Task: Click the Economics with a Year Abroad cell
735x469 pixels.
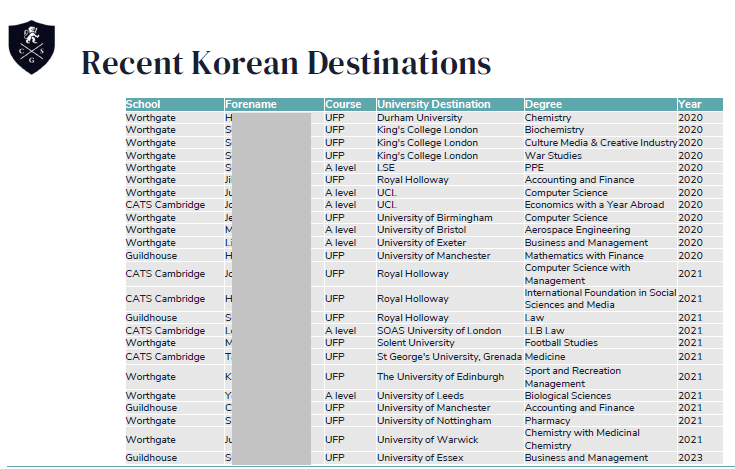Action: (600, 205)
